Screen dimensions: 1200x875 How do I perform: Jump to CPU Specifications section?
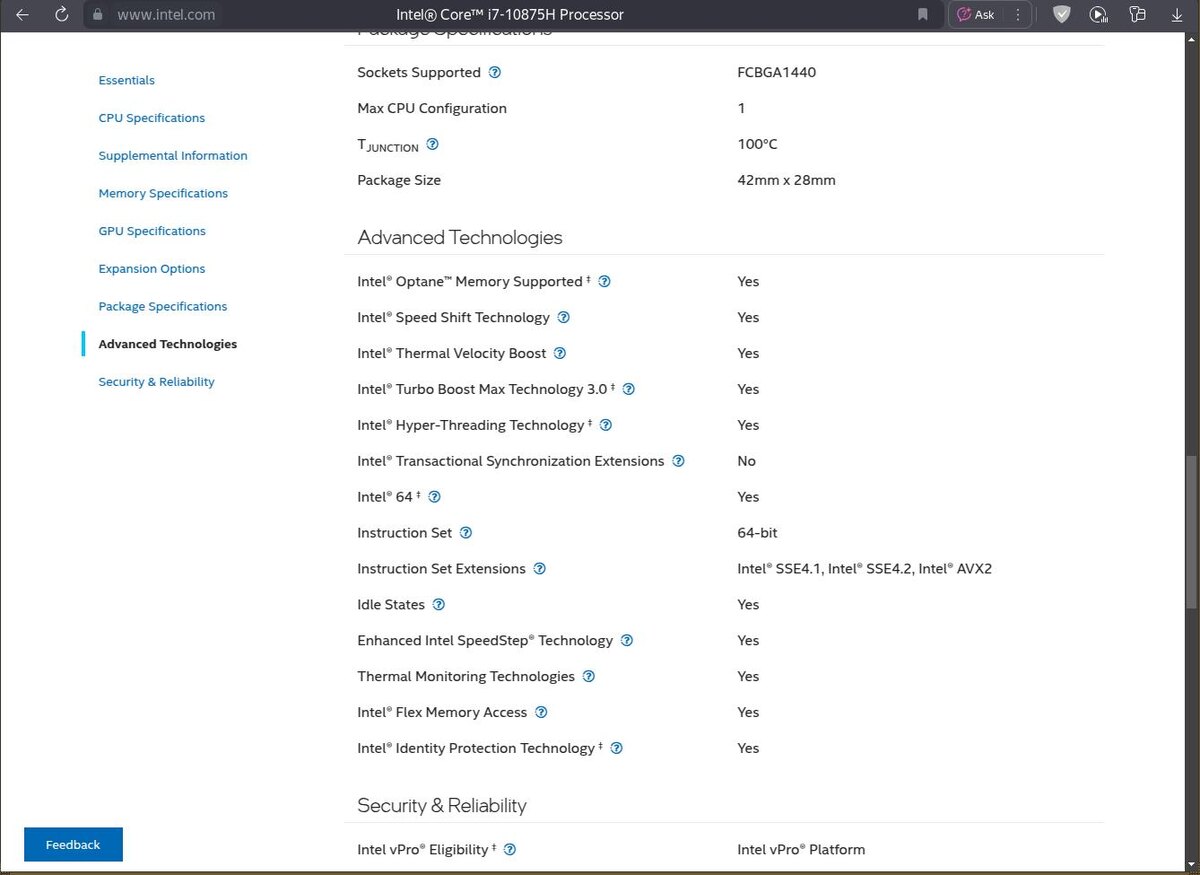151,118
